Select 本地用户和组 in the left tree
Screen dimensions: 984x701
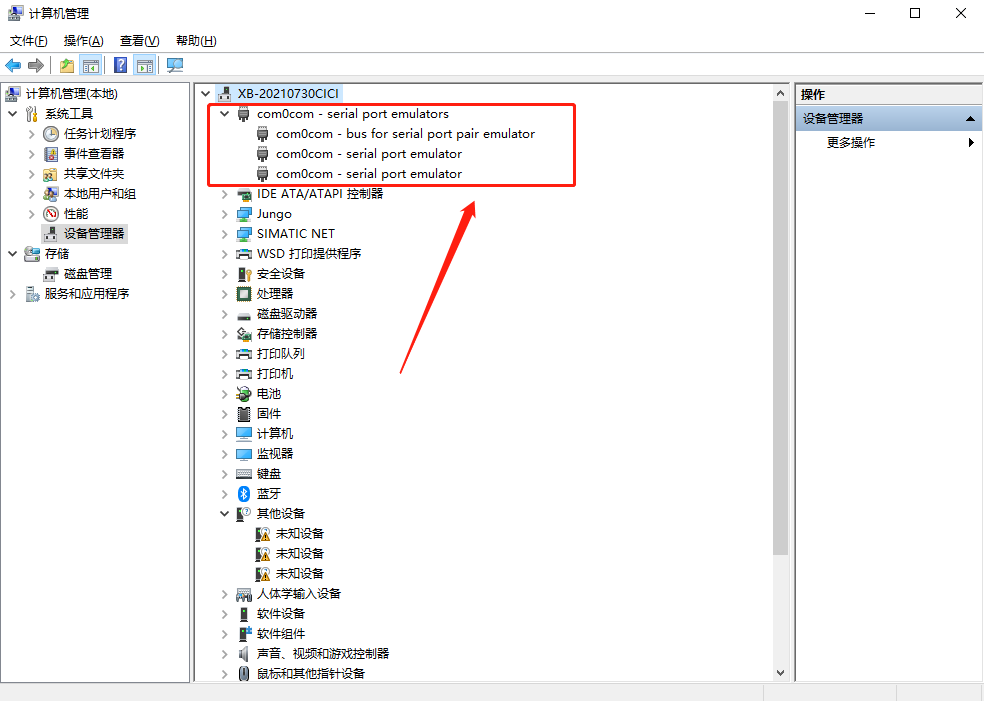(100, 194)
